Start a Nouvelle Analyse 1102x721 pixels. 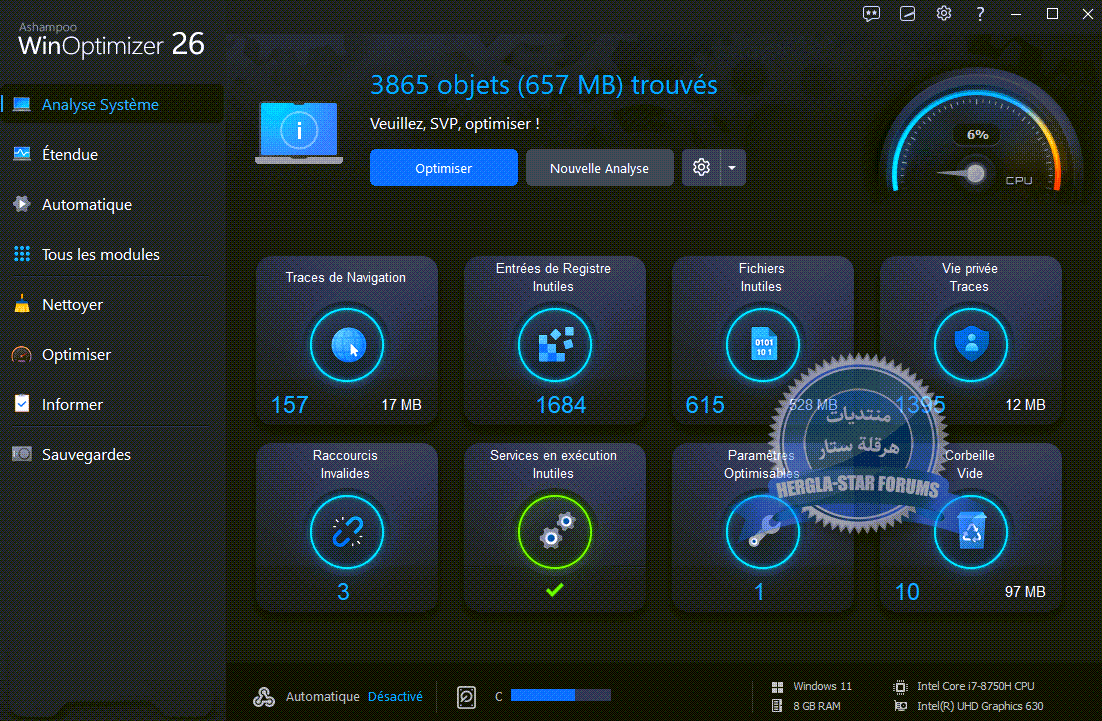[599, 168]
